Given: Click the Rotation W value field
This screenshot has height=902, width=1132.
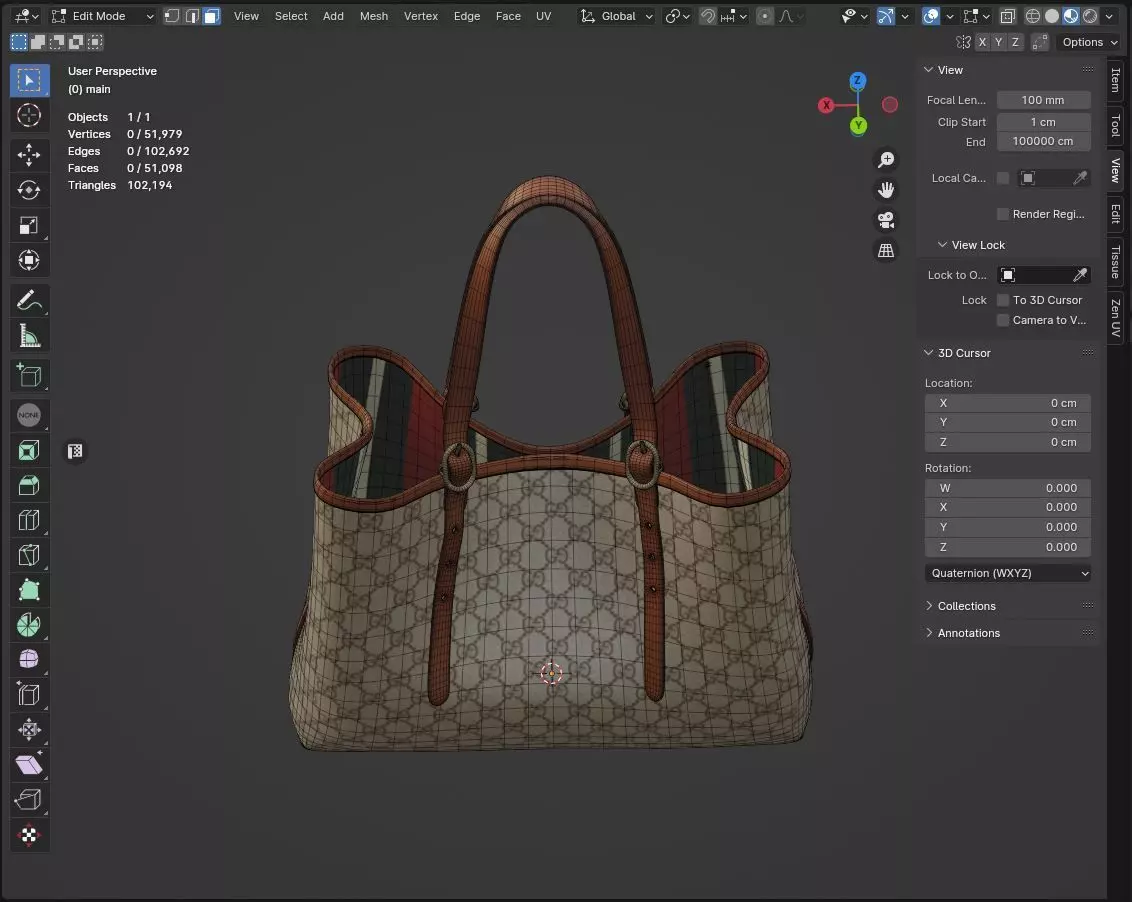Looking at the screenshot, I should [x=1008, y=488].
